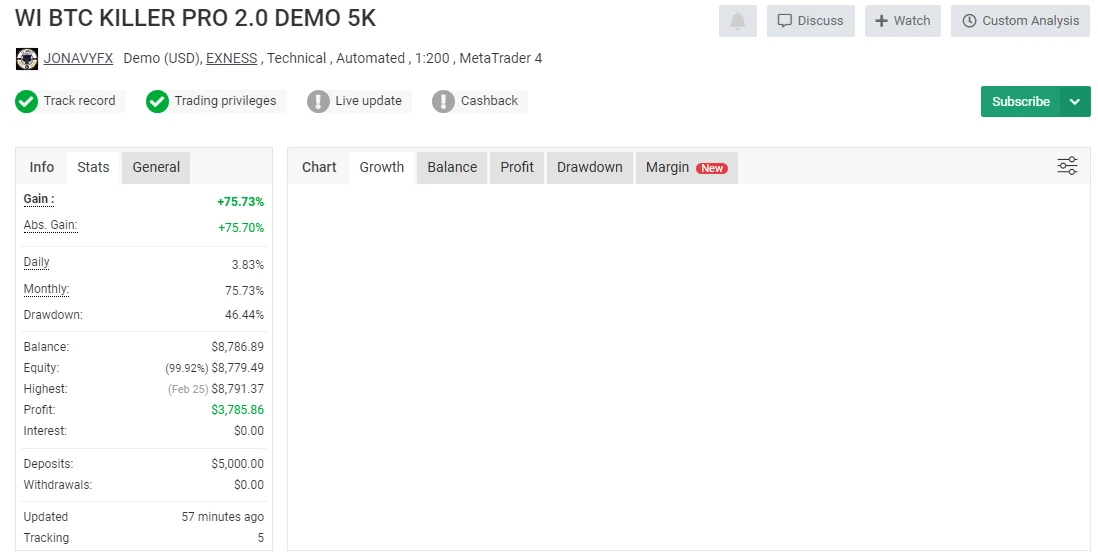Select the General tab
This screenshot has width=1098, height=552.
point(156,167)
